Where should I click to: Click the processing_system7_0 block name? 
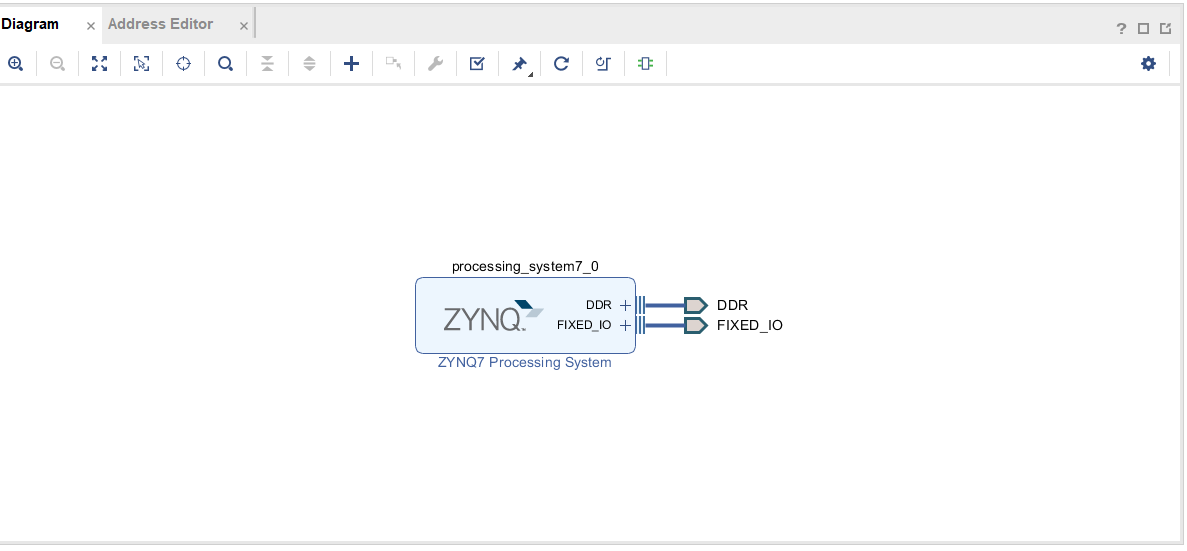tap(525, 266)
